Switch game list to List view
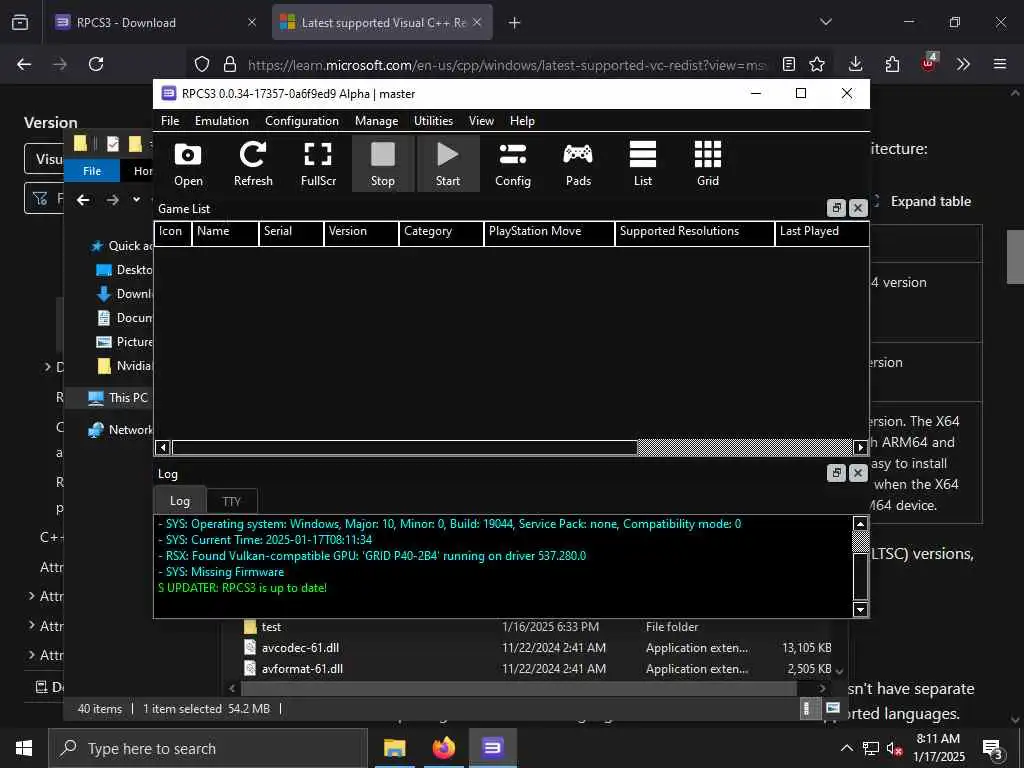Image resolution: width=1024 pixels, height=768 pixels. (x=643, y=164)
